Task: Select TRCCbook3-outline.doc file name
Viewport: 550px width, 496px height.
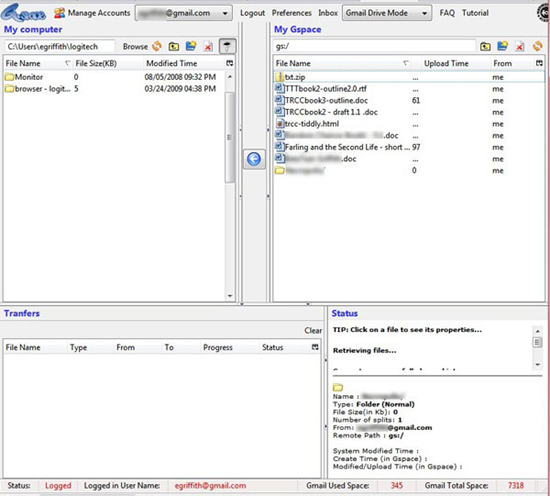Action: (326, 101)
